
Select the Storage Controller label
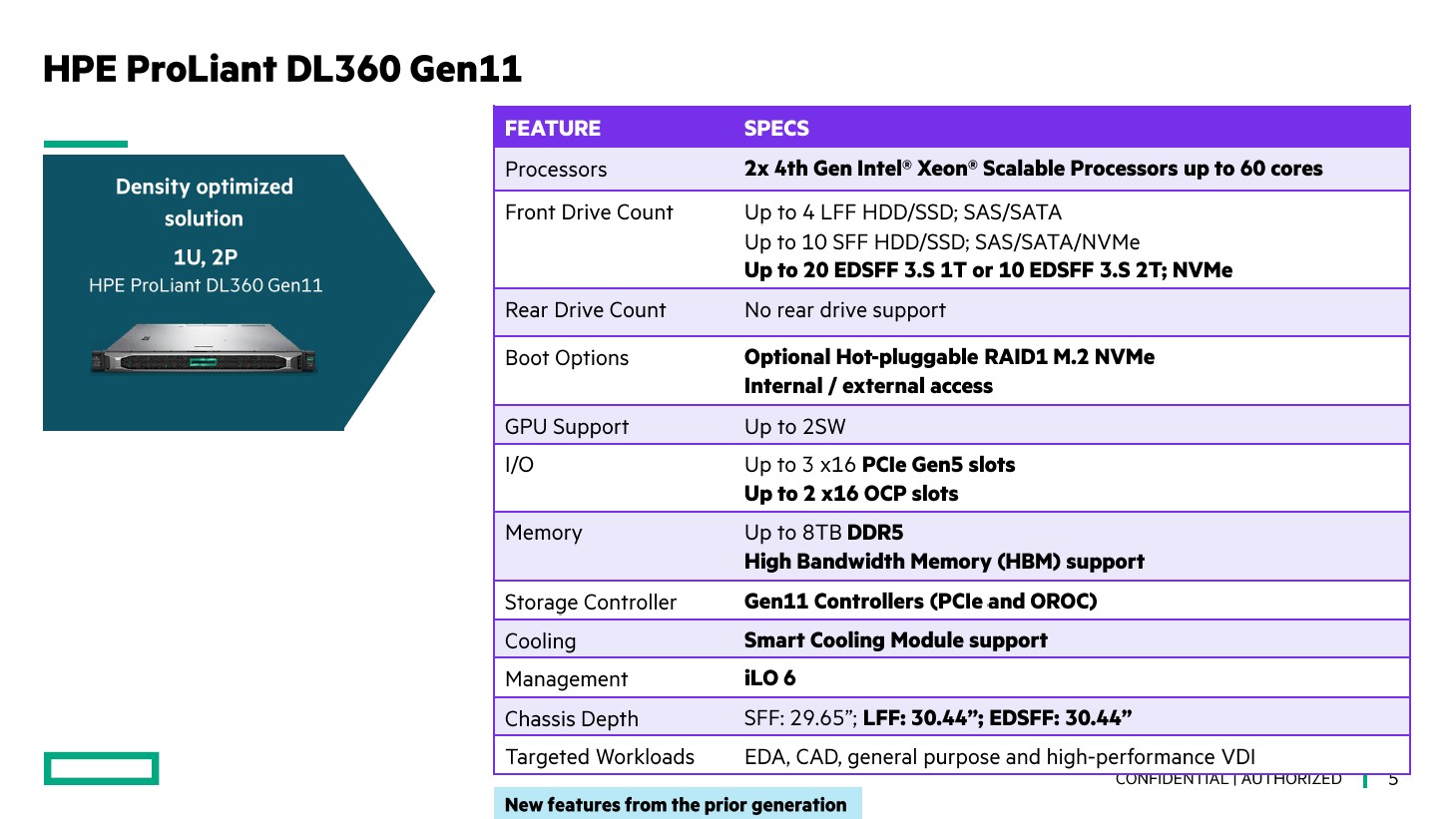coord(591,603)
